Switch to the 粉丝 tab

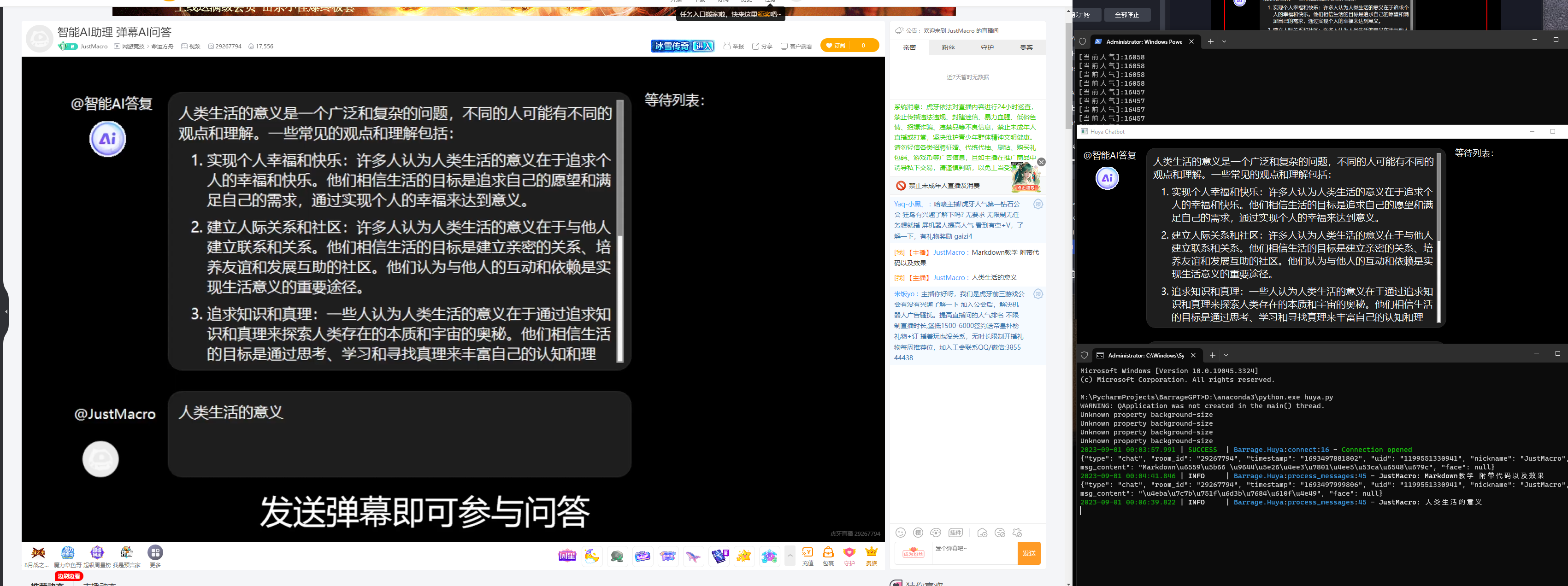tap(948, 47)
